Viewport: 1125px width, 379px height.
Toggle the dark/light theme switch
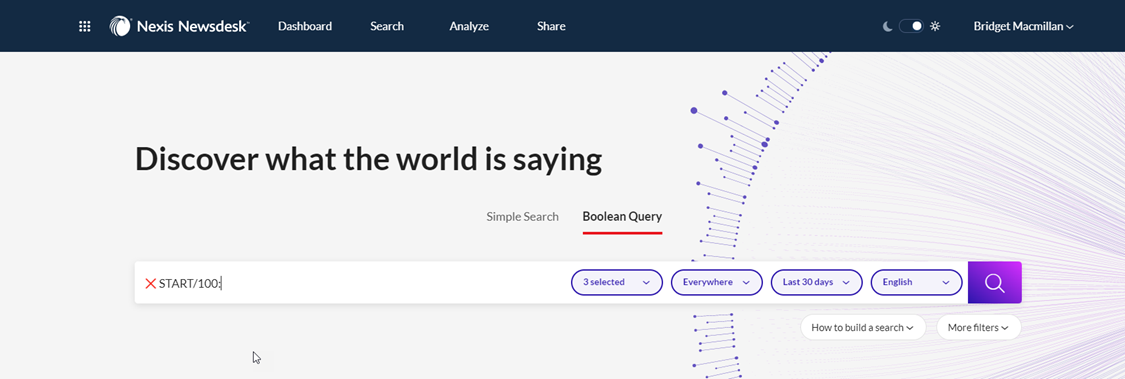911,27
